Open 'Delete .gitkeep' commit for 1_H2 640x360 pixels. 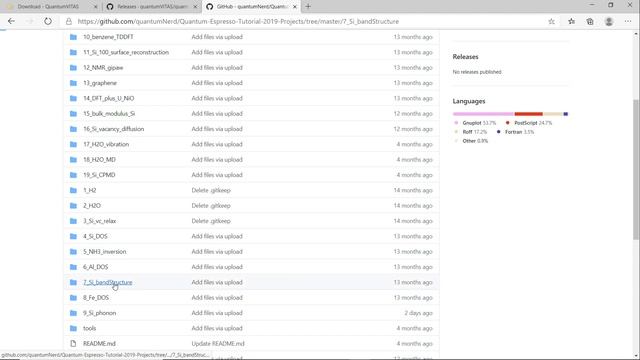pos(211,190)
